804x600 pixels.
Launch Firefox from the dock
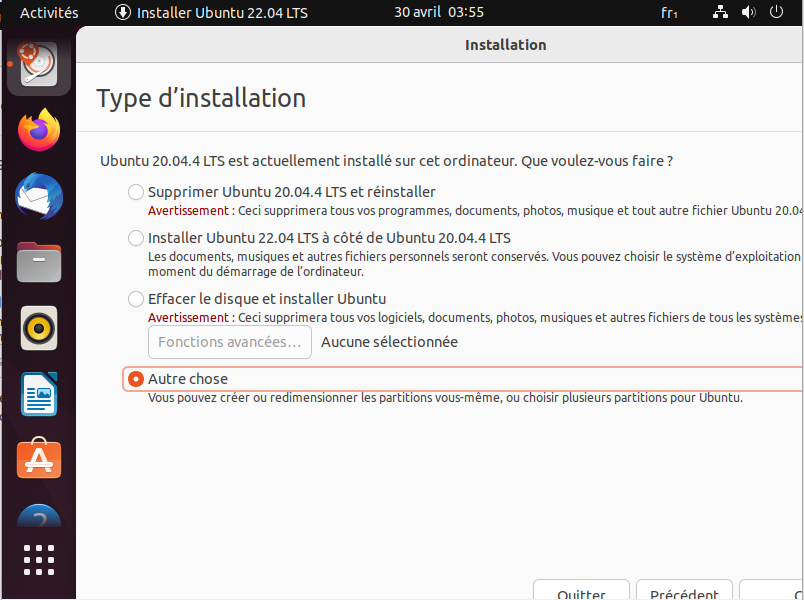(39, 130)
